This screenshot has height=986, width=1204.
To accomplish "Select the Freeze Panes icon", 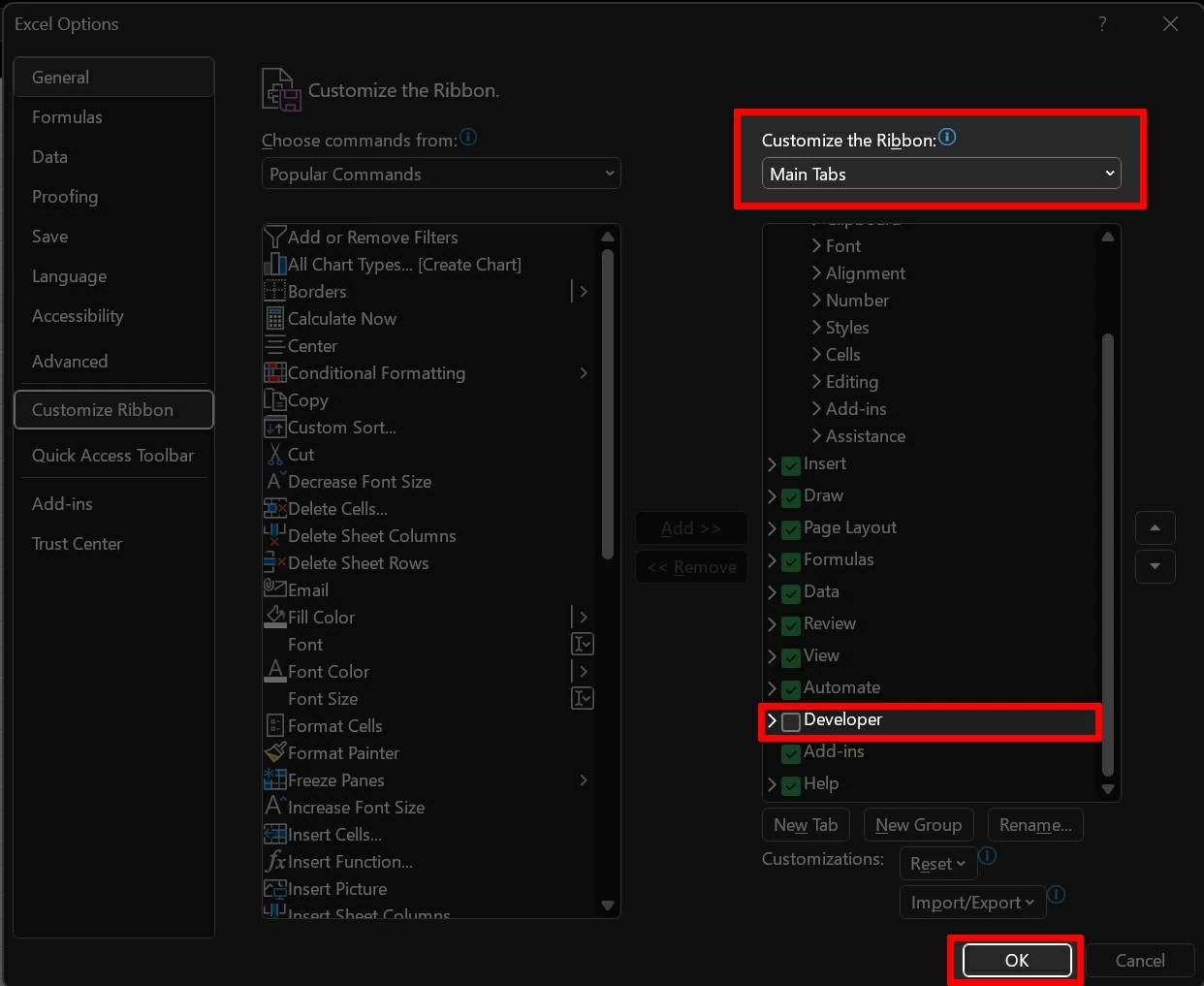I will click(274, 780).
